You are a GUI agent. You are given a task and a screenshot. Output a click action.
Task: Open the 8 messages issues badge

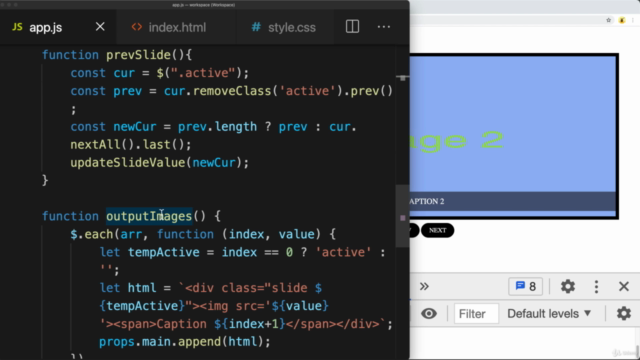click(x=525, y=286)
